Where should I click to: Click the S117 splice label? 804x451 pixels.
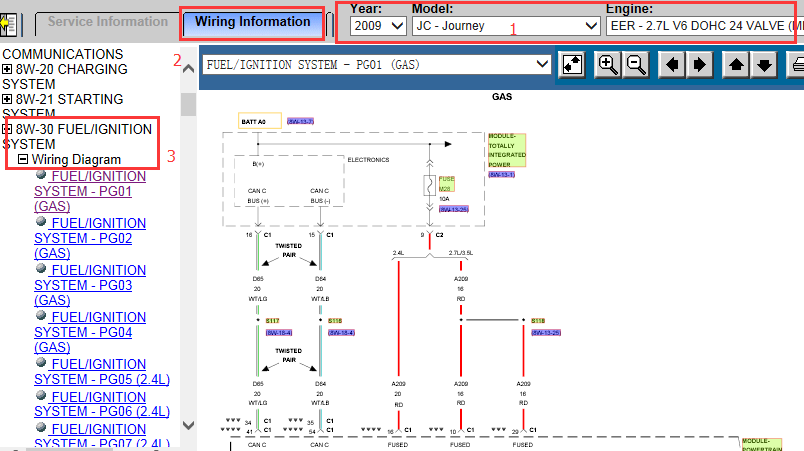272,321
